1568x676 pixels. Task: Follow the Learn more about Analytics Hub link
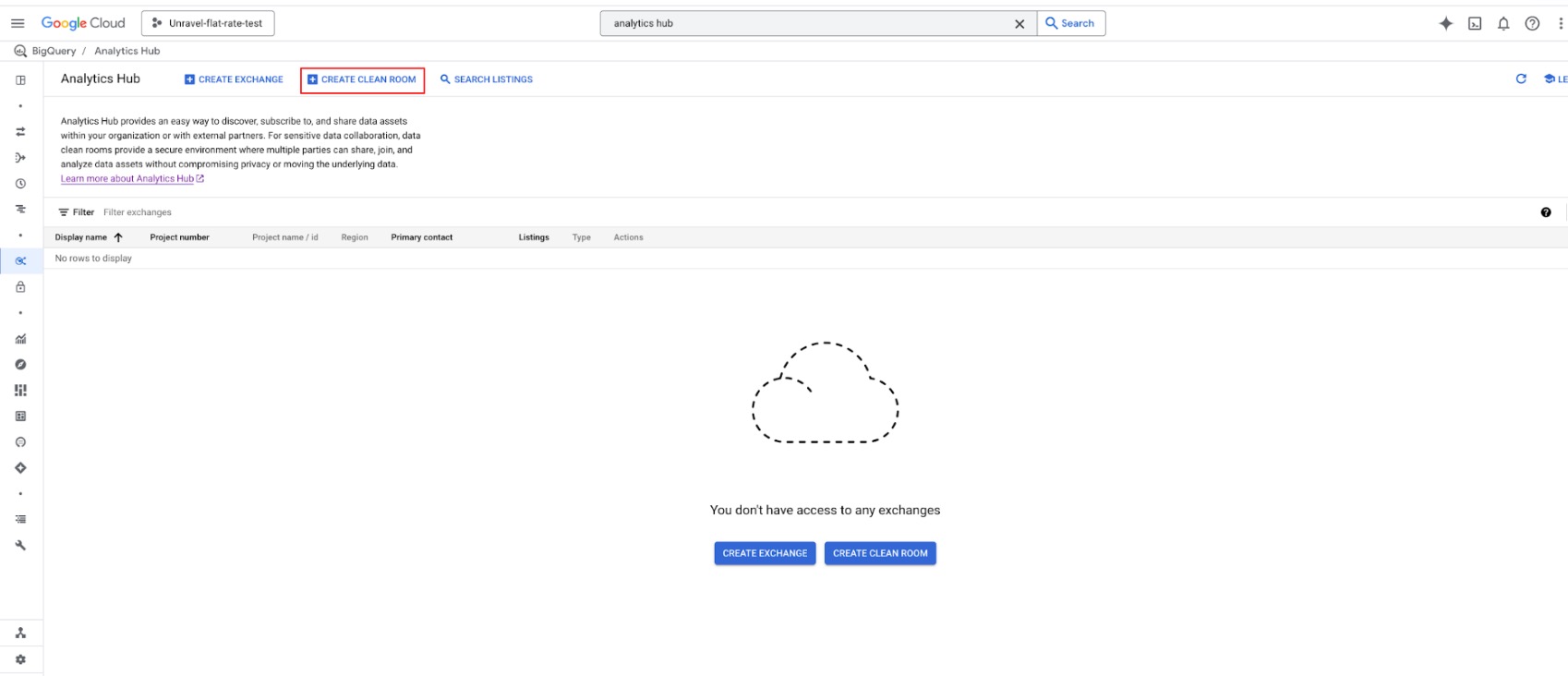127,179
